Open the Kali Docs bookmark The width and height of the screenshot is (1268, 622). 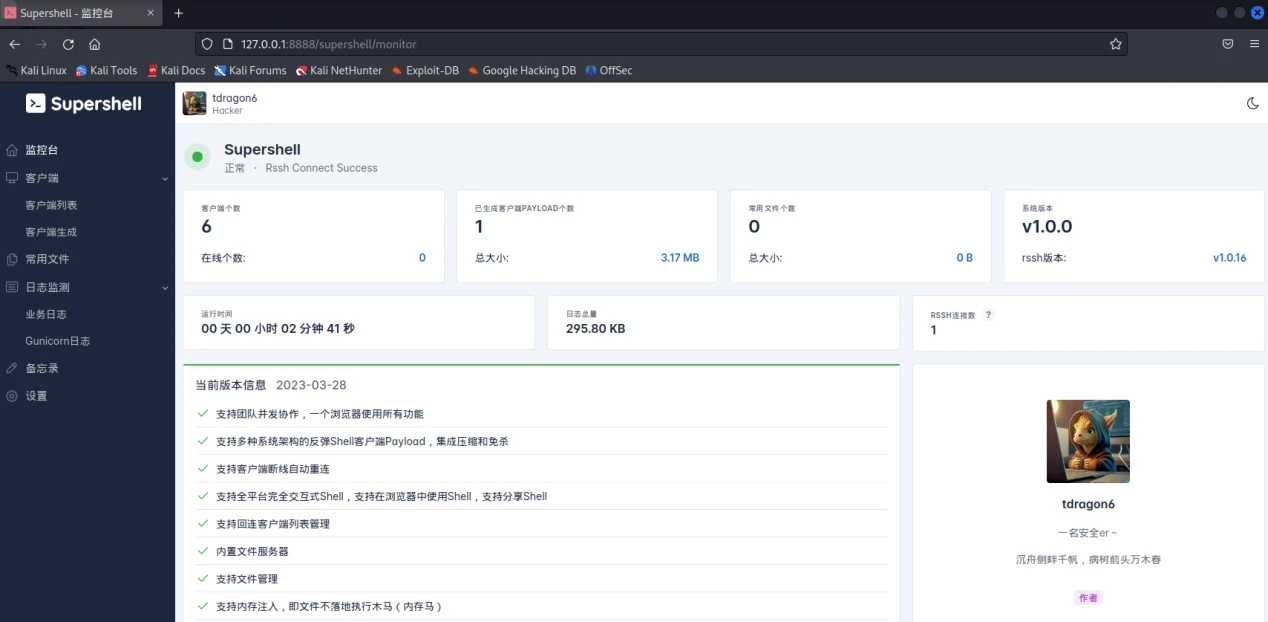176,71
